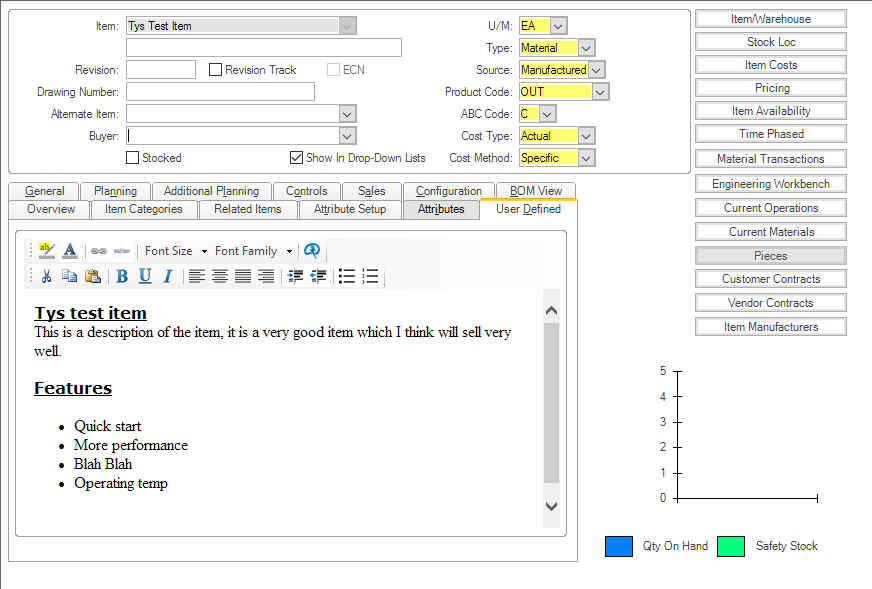Click the Item Costs button
Screen dimensions: 872x589
(771, 65)
